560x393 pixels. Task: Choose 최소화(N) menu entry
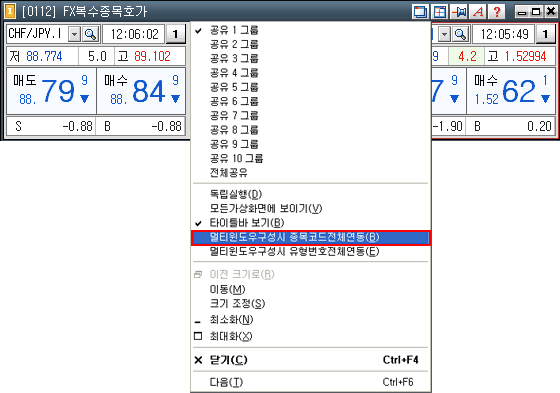click(310, 320)
